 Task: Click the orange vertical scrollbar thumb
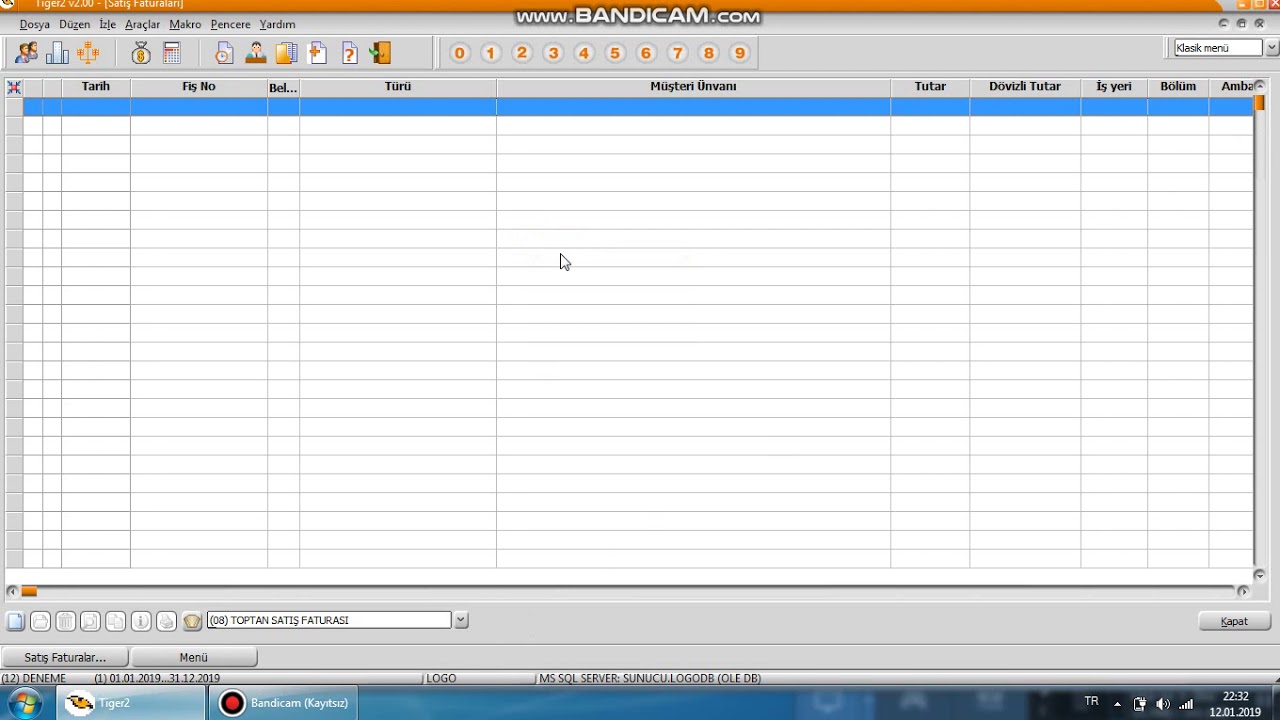click(1260, 102)
